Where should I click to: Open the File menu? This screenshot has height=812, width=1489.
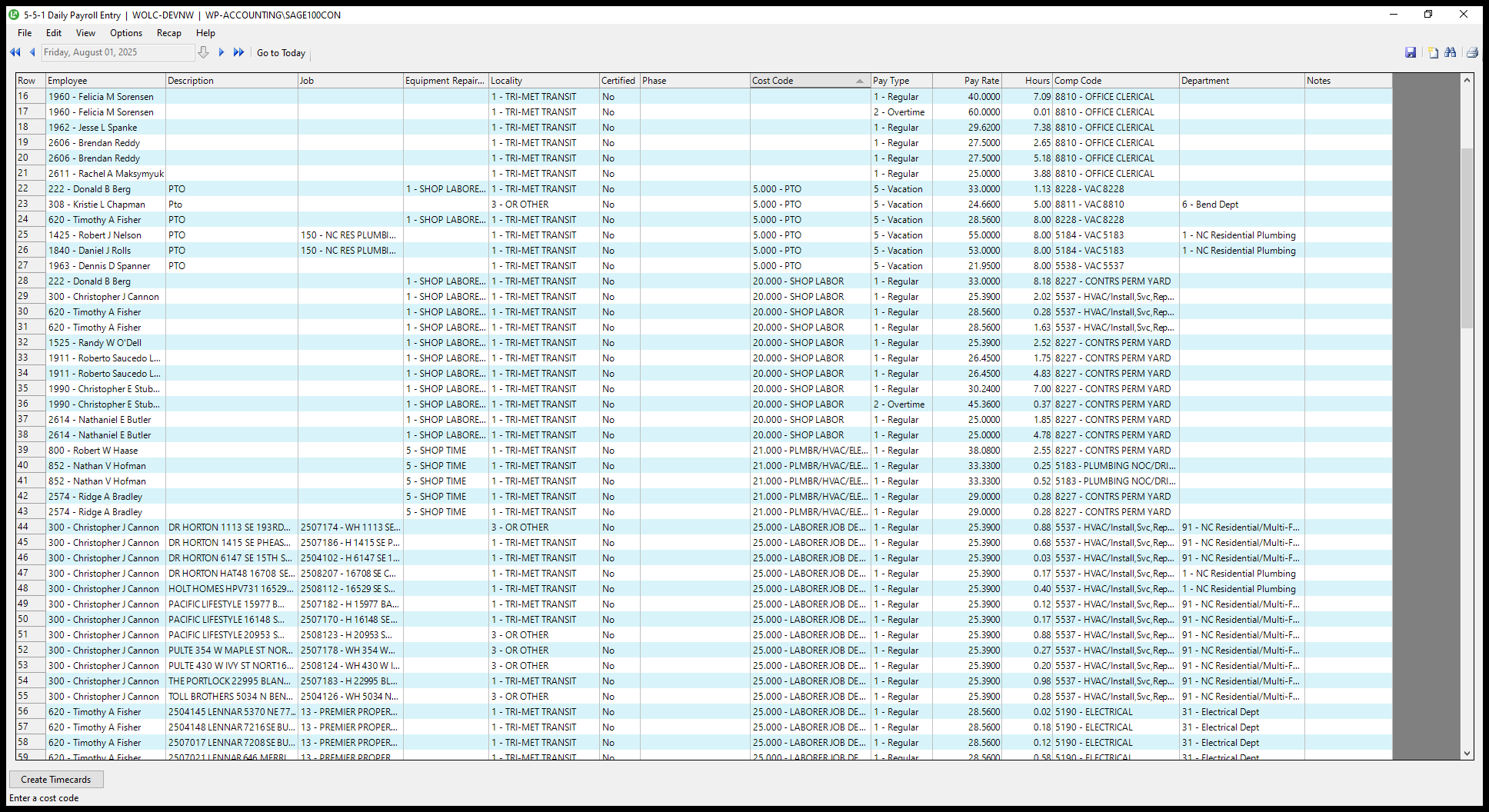tap(25, 33)
